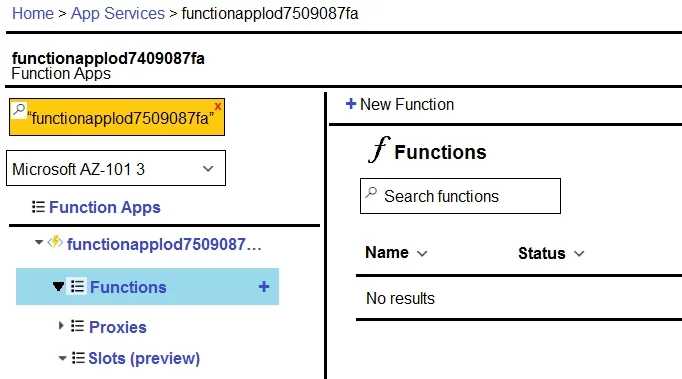Sort by the Name column header

[x=387, y=252]
